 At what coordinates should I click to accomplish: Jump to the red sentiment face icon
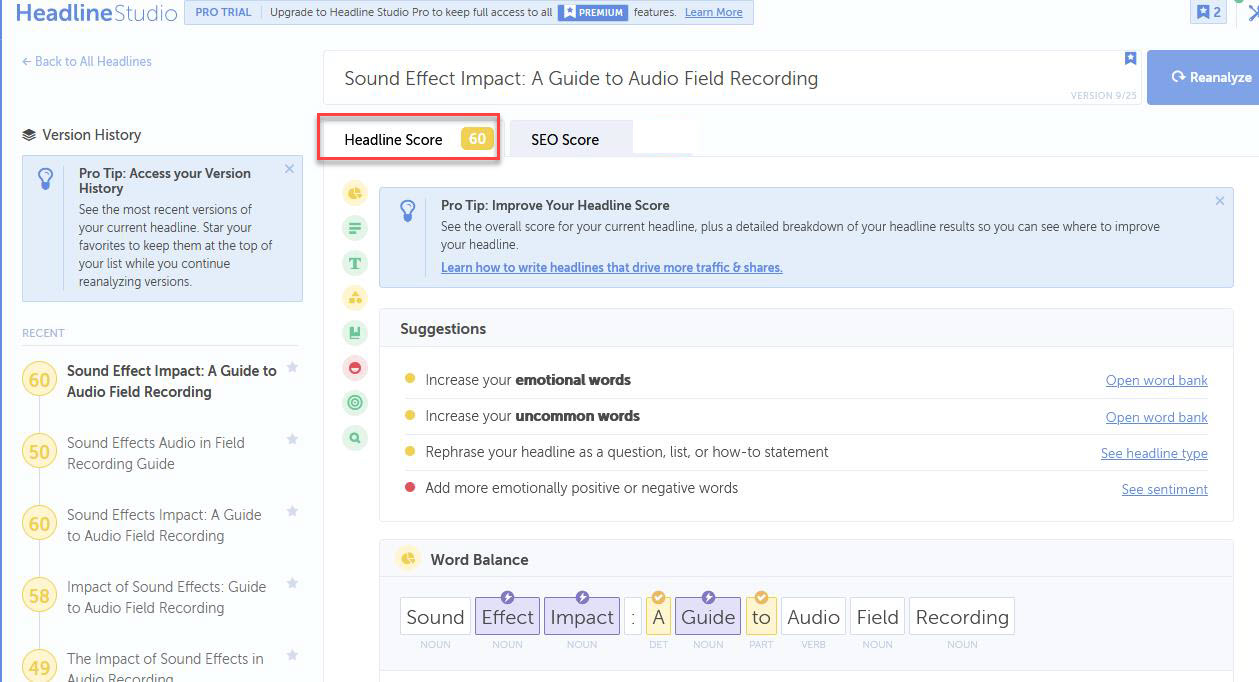coord(354,368)
